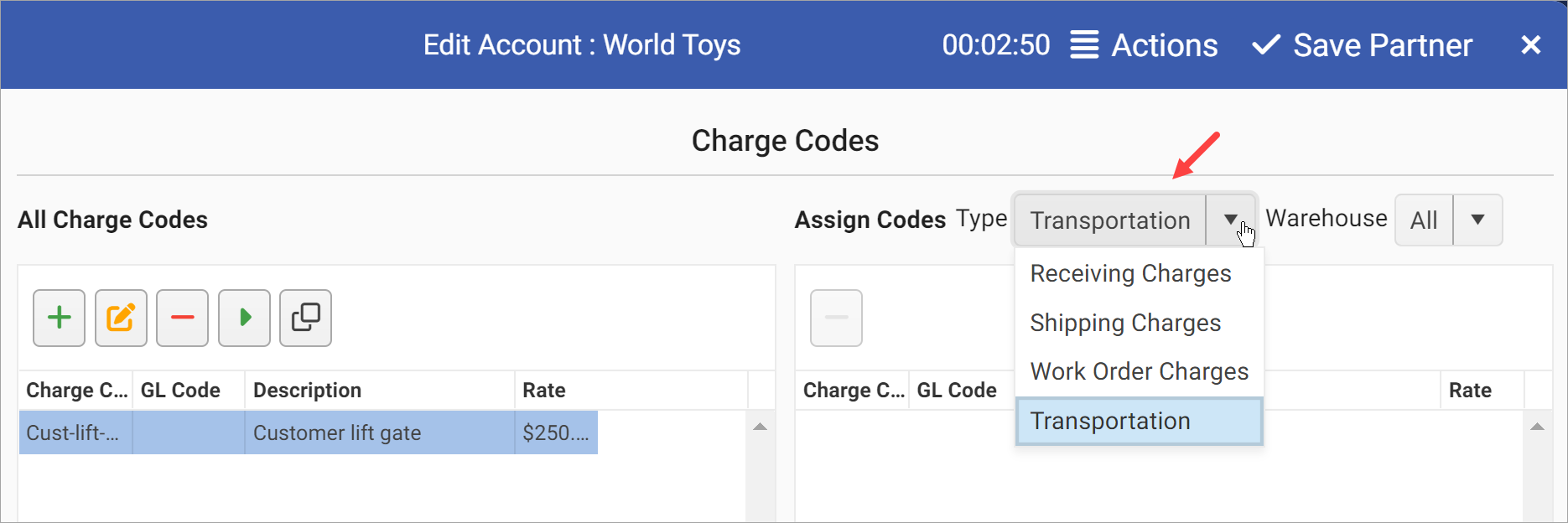Choose Shipping Charges from the list

1125,322
